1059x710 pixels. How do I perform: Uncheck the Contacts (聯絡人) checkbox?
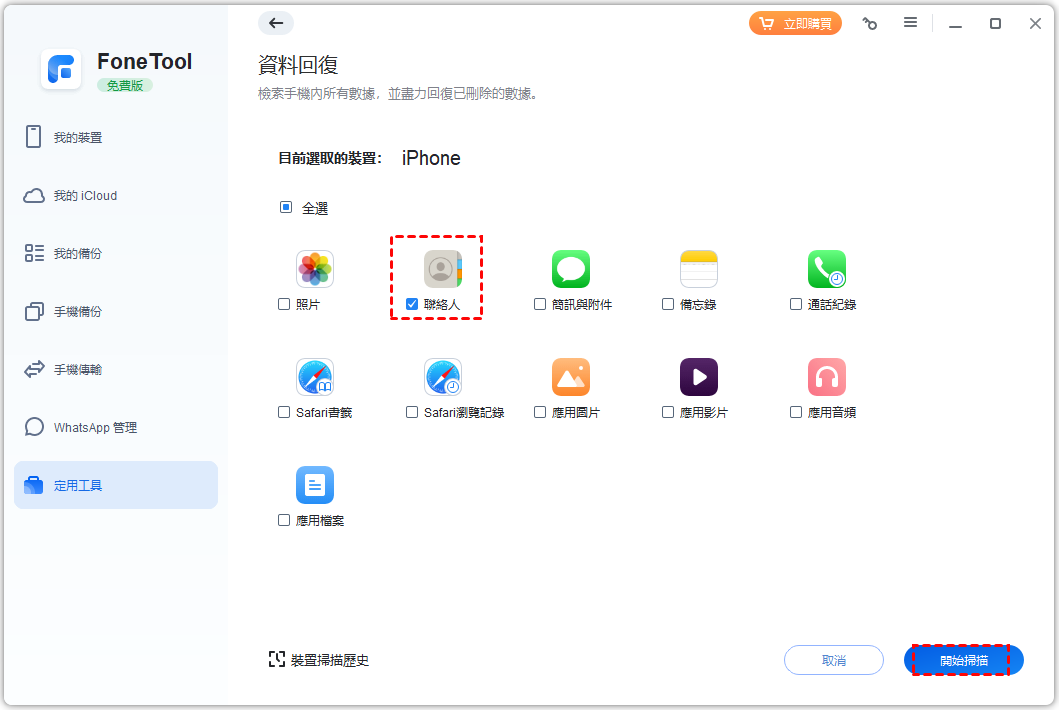point(412,304)
